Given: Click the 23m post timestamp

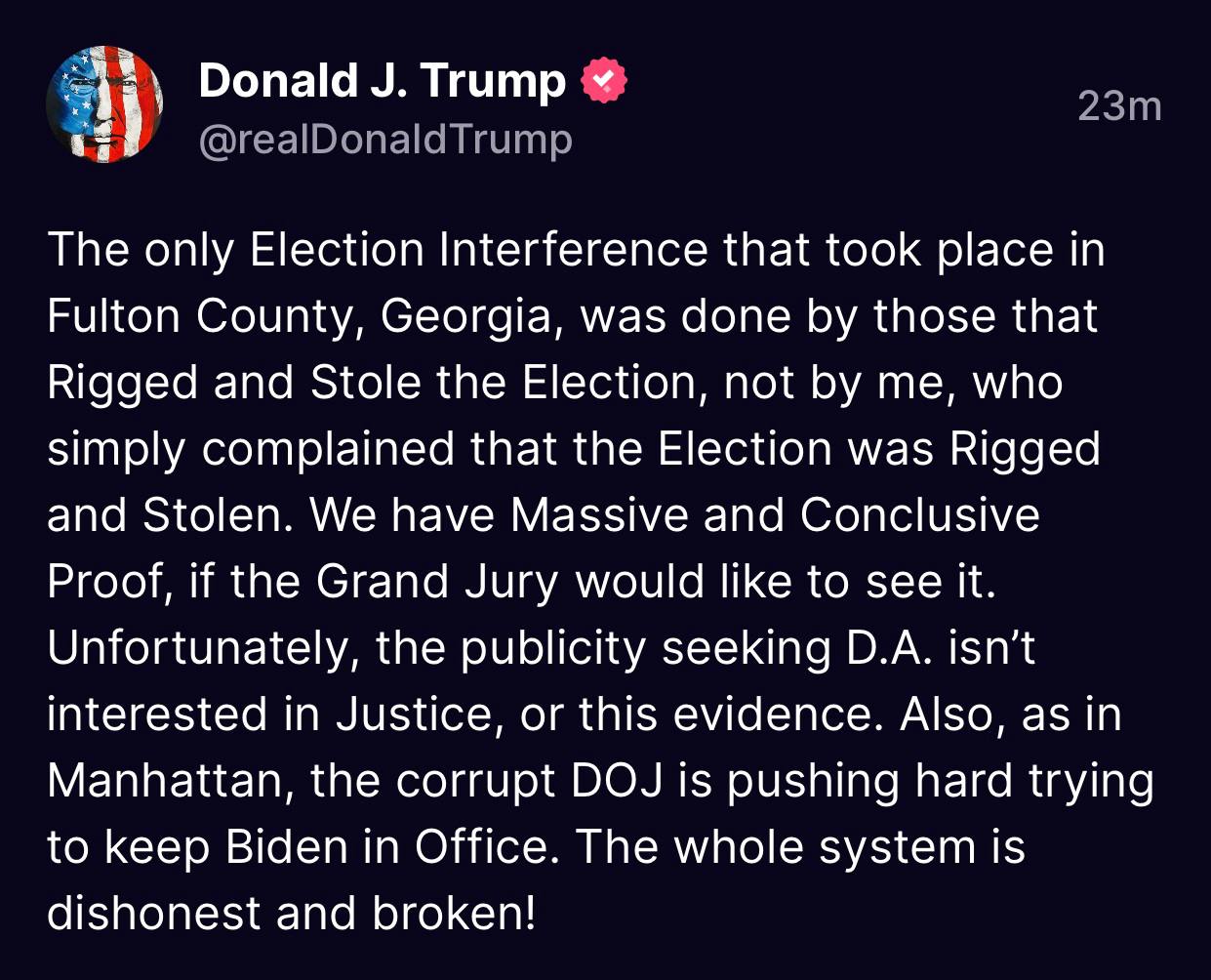Looking at the screenshot, I should pyautogui.click(x=1119, y=105).
